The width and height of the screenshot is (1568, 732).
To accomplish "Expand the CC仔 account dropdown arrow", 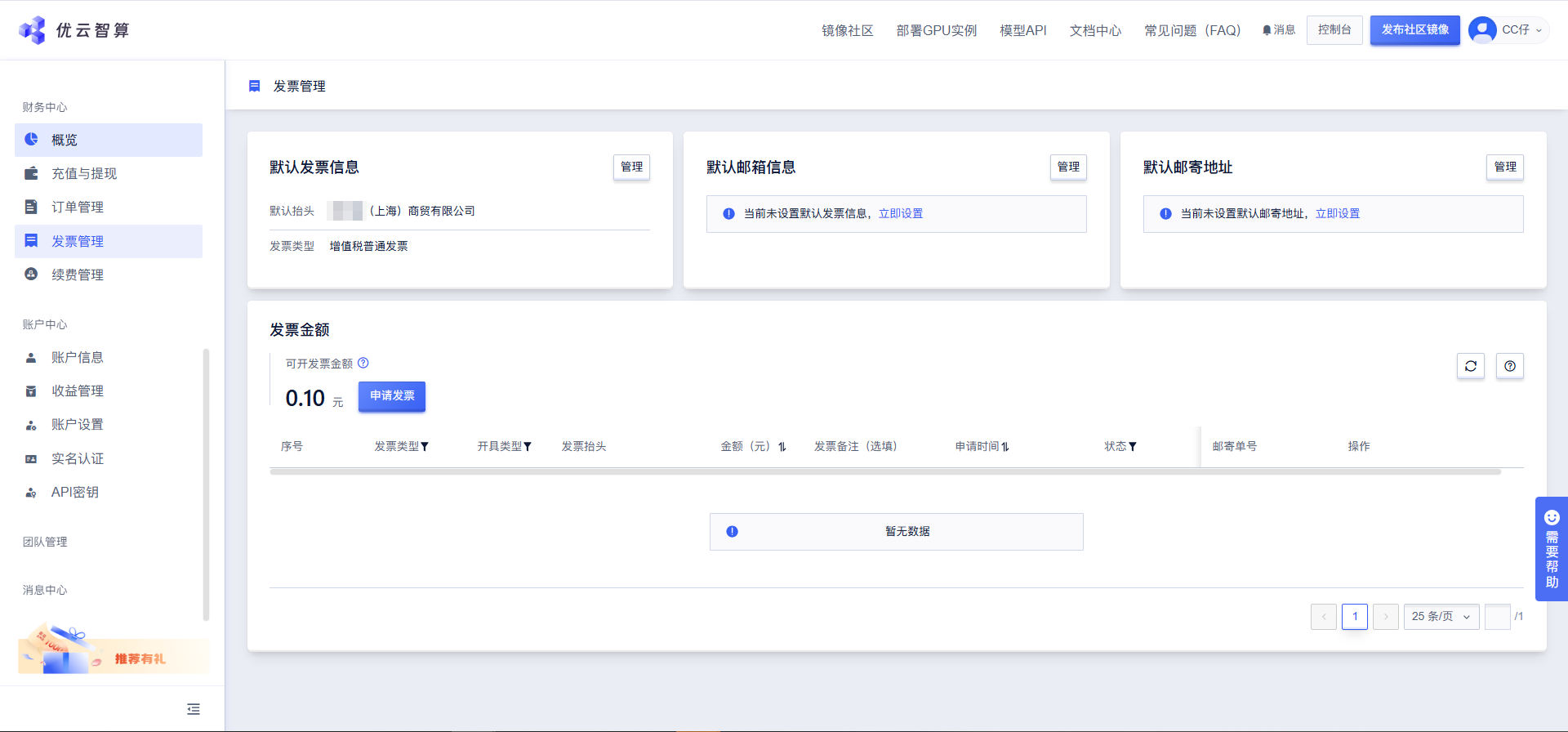I will coord(1539,30).
